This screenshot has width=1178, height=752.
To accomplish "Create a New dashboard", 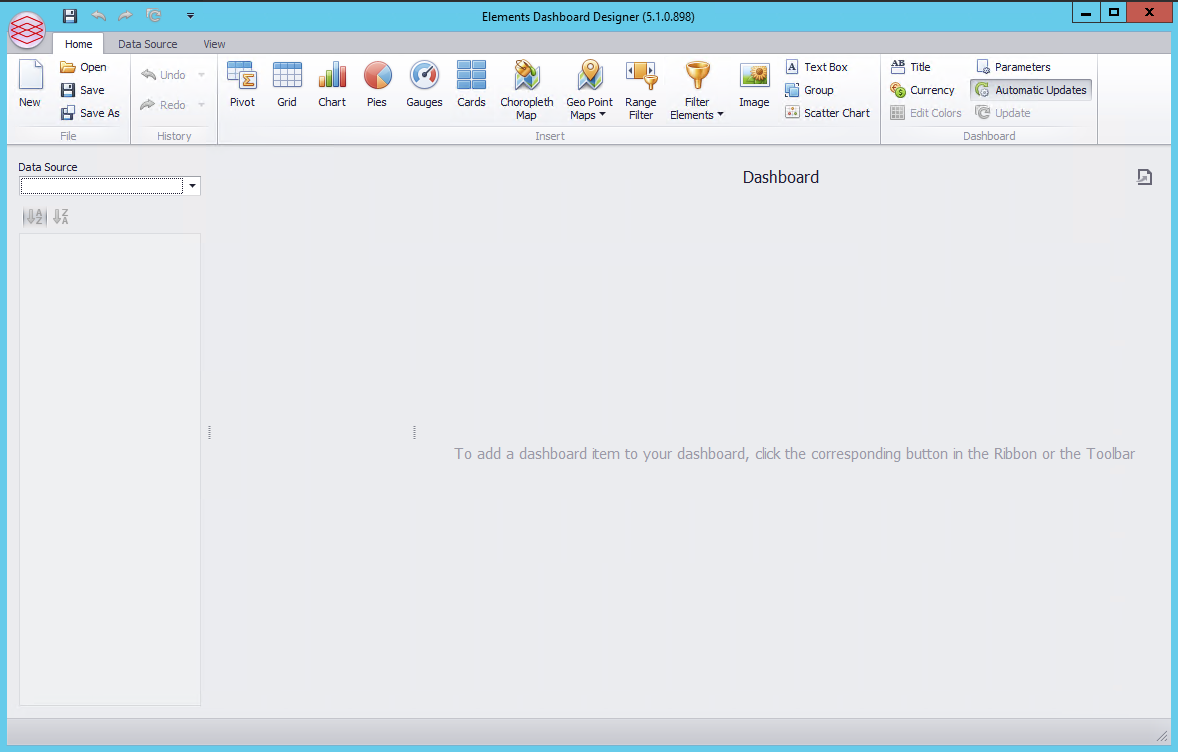I will coord(30,83).
